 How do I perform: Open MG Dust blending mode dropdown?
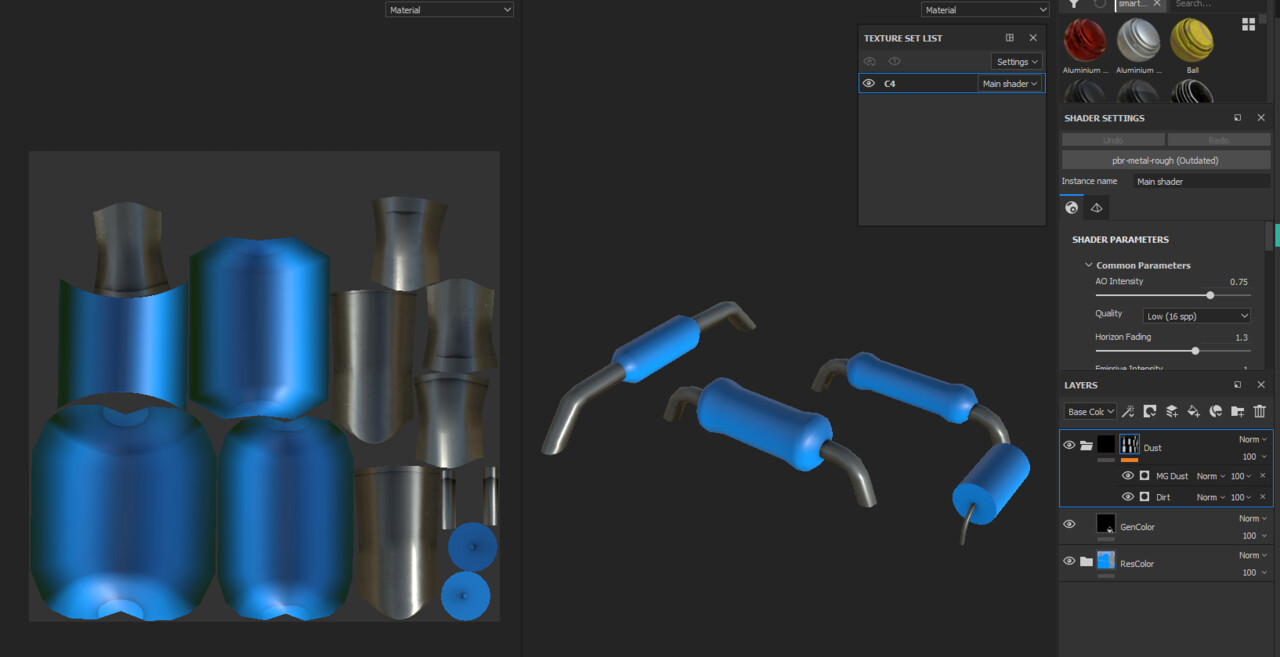click(1210, 476)
